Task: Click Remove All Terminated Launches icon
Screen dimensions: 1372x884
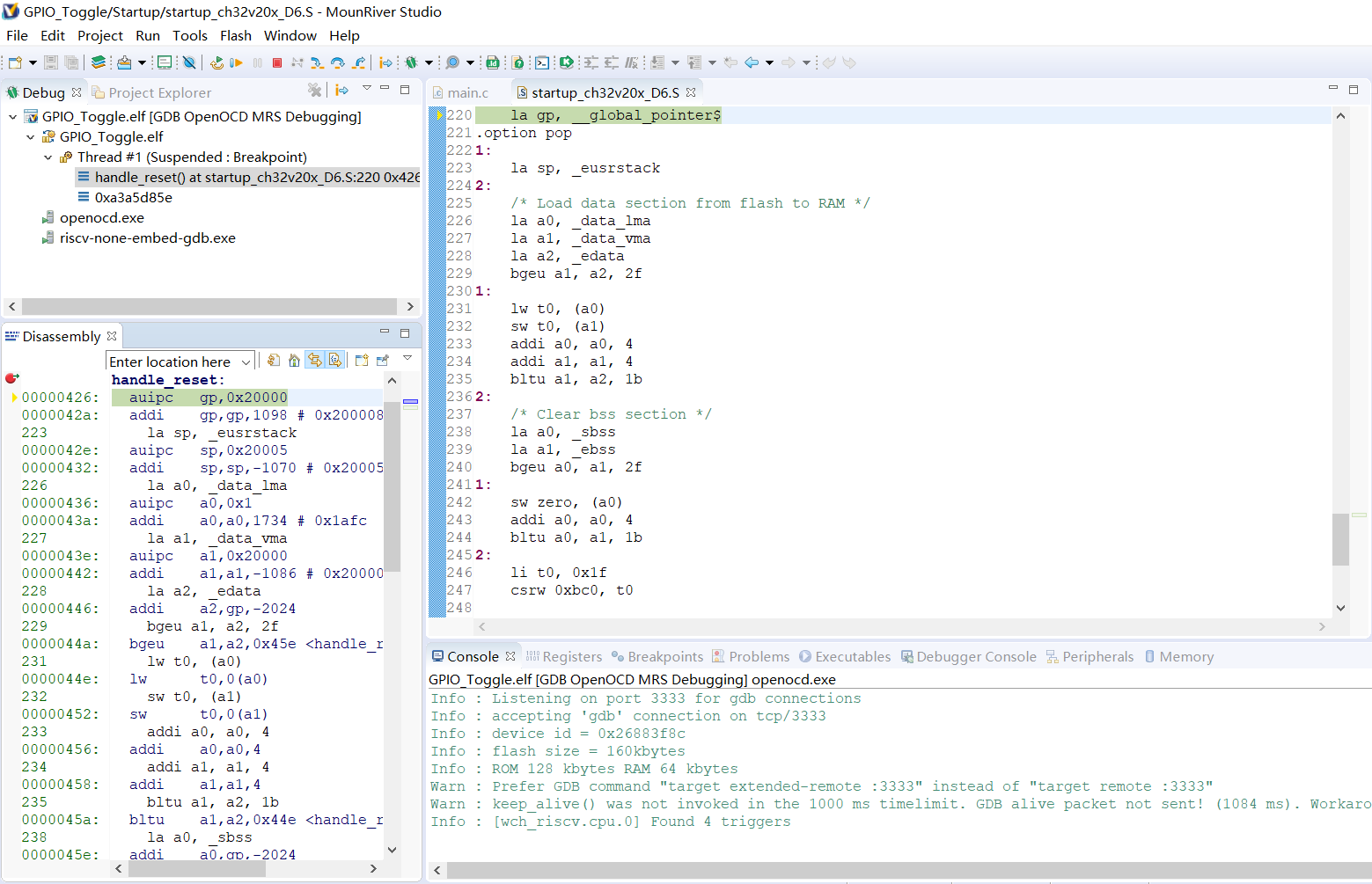Action: point(314,90)
